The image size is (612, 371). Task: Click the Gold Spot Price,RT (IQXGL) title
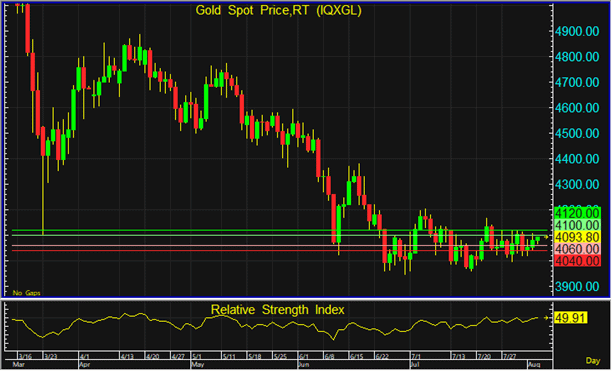click(278, 11)
